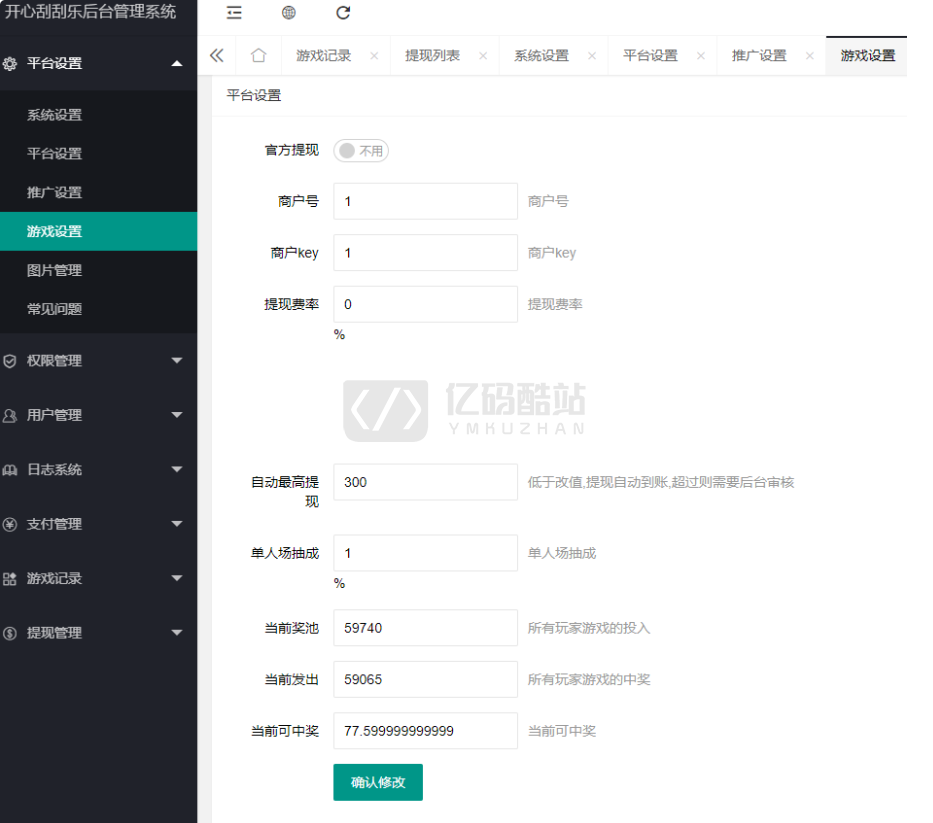Expand the 提现管理 menu arrow
Viewport: 933px width, 823px height.
coord(177,633)
